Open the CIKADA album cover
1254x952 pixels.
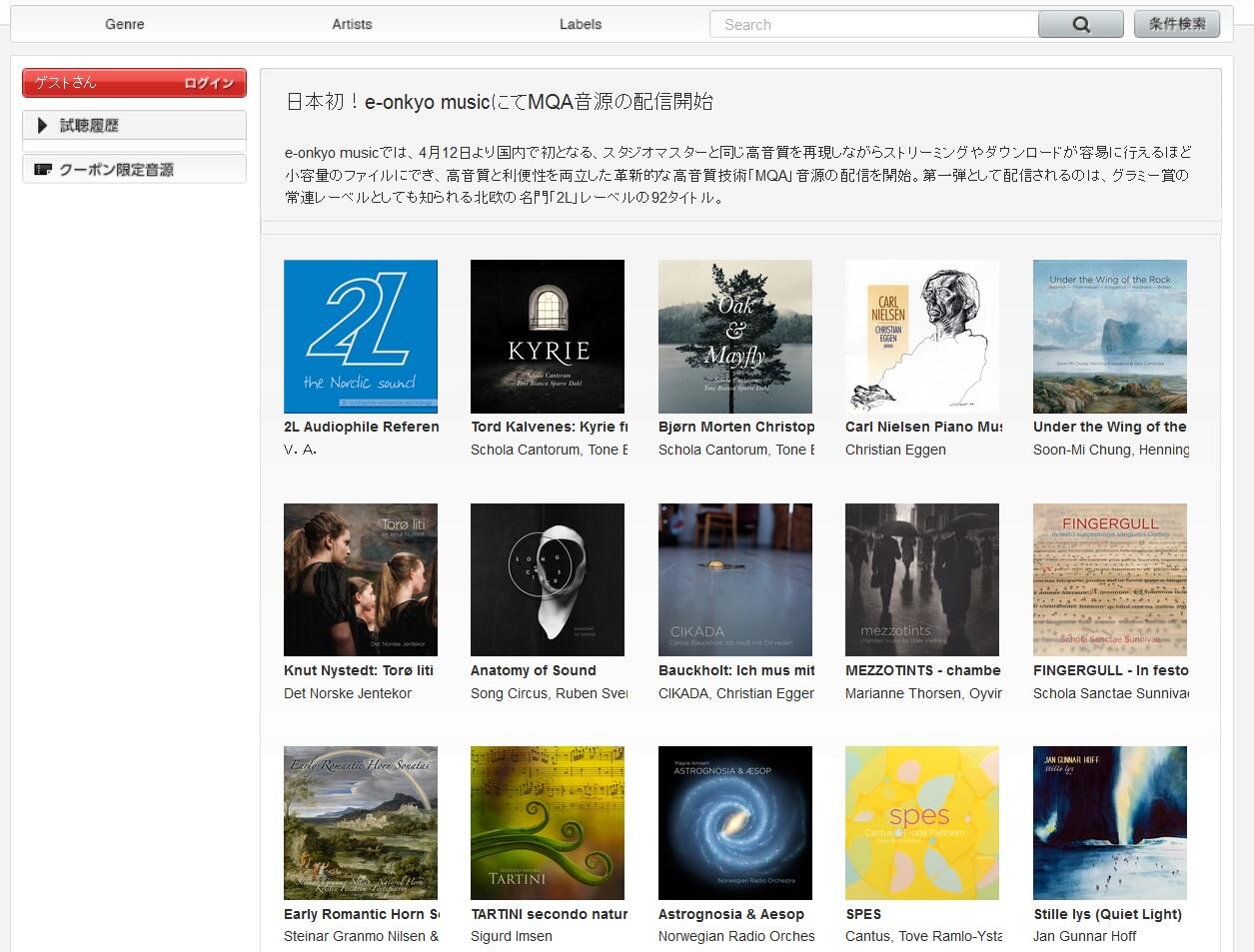pos(735,580)
